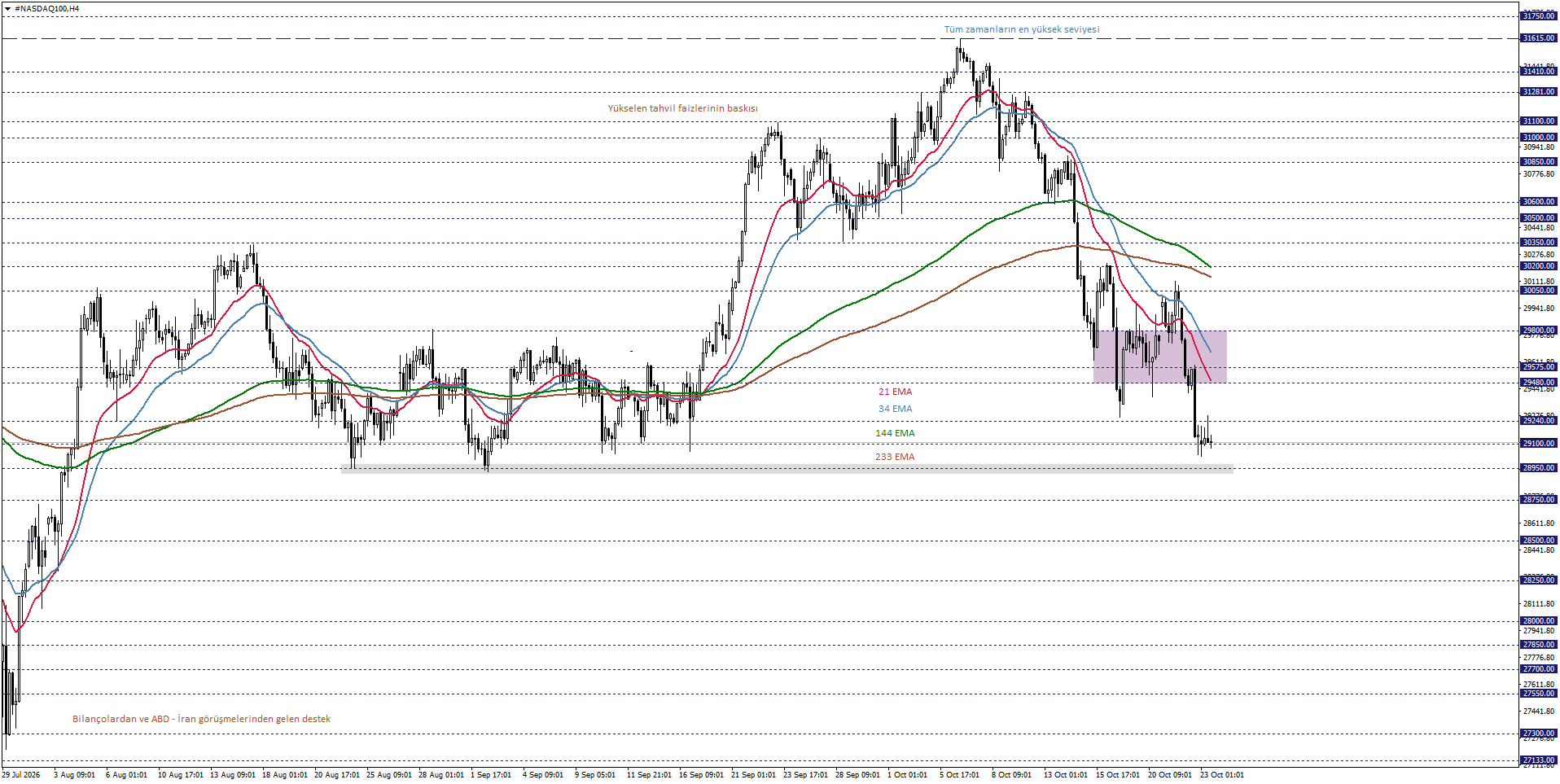Click the 233 EMA legend label
Viewport: 1560px width, 784px height.
[x=895, y=457]
